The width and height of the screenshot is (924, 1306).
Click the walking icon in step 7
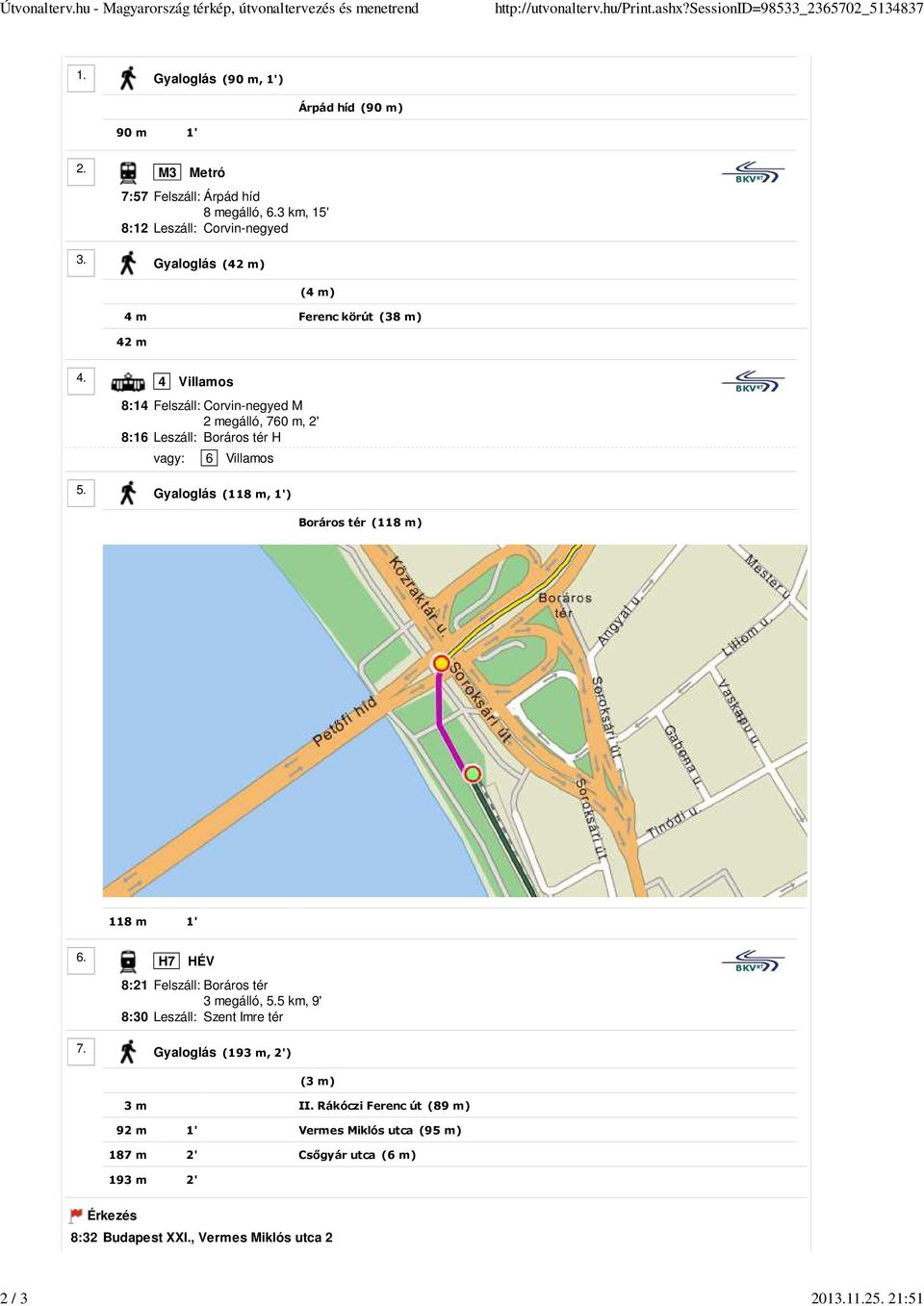coord(128,1052)
